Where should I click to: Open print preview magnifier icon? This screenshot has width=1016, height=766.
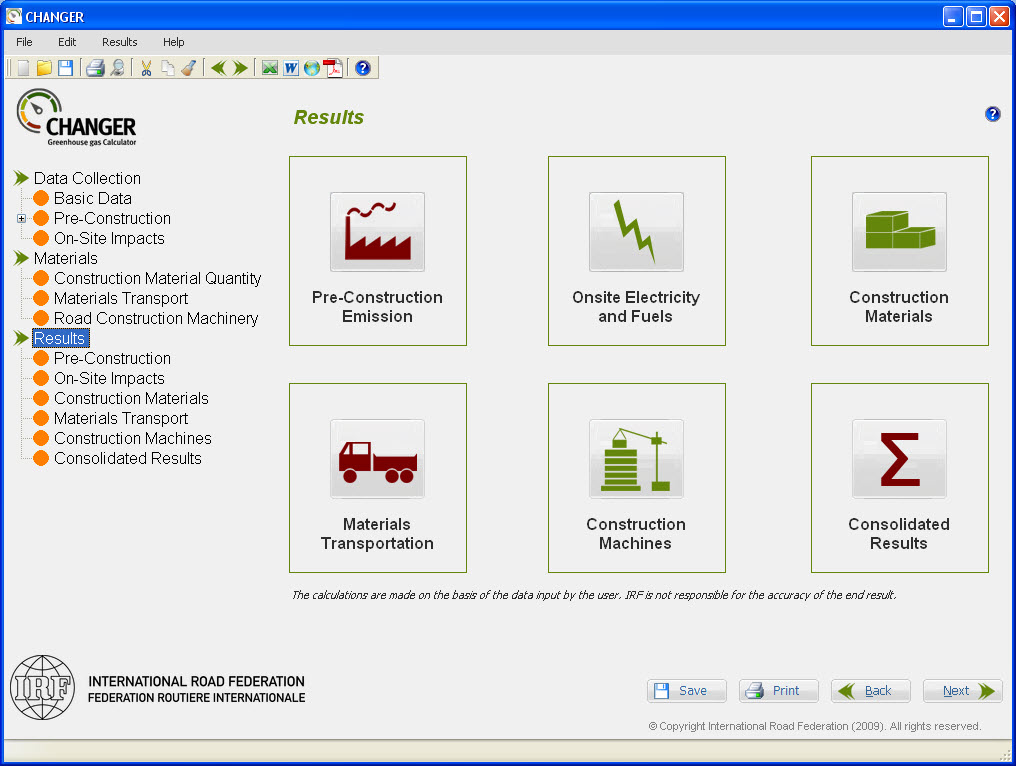tap(117, 68)
